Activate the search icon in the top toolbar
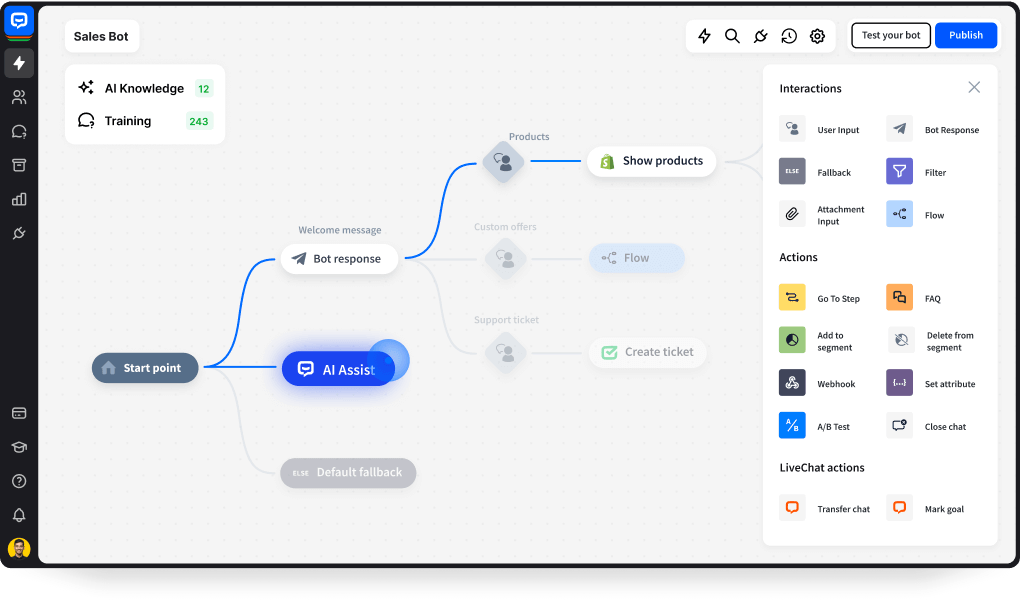 732,35
